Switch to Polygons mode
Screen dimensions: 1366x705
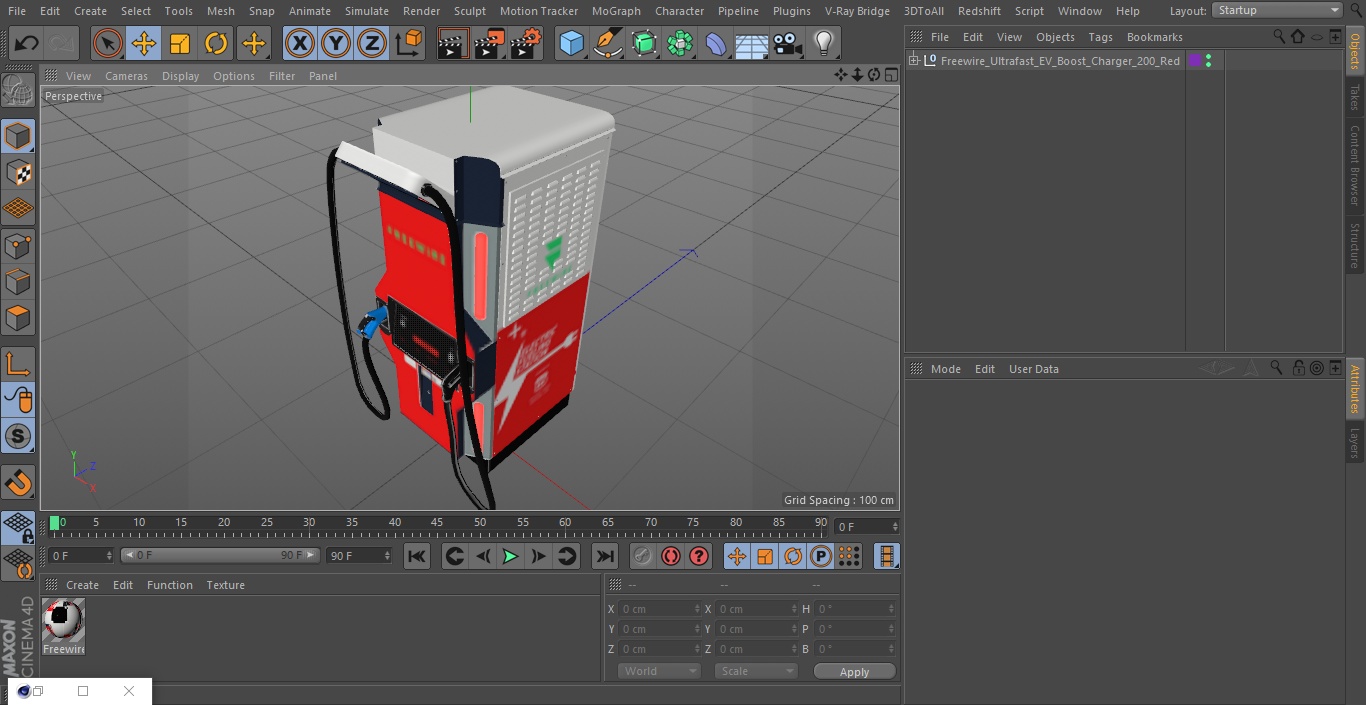click(18, 318)
